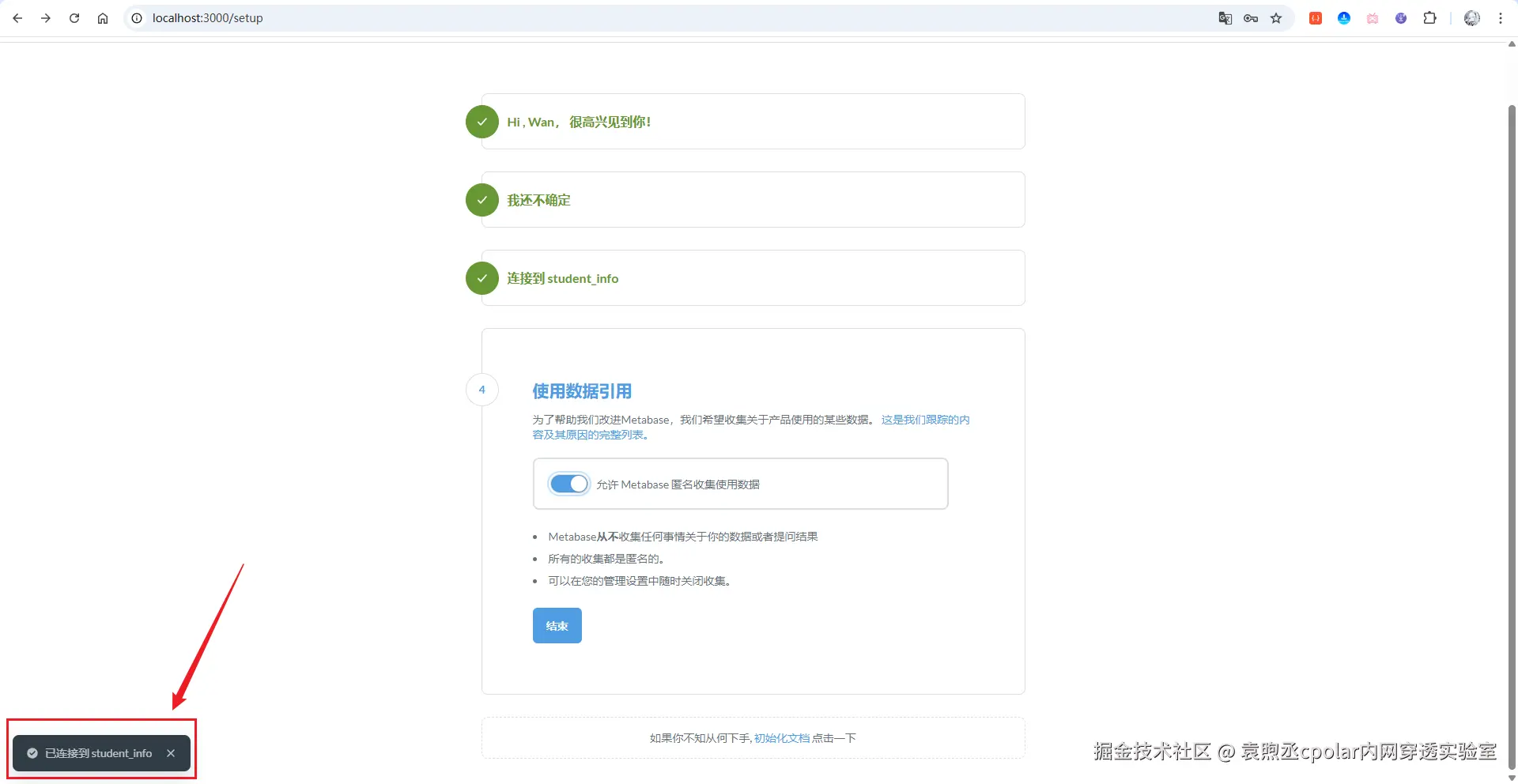
Task: Click the text '所有的收集都是匿名的。'
Action: [x=608, y=559]
